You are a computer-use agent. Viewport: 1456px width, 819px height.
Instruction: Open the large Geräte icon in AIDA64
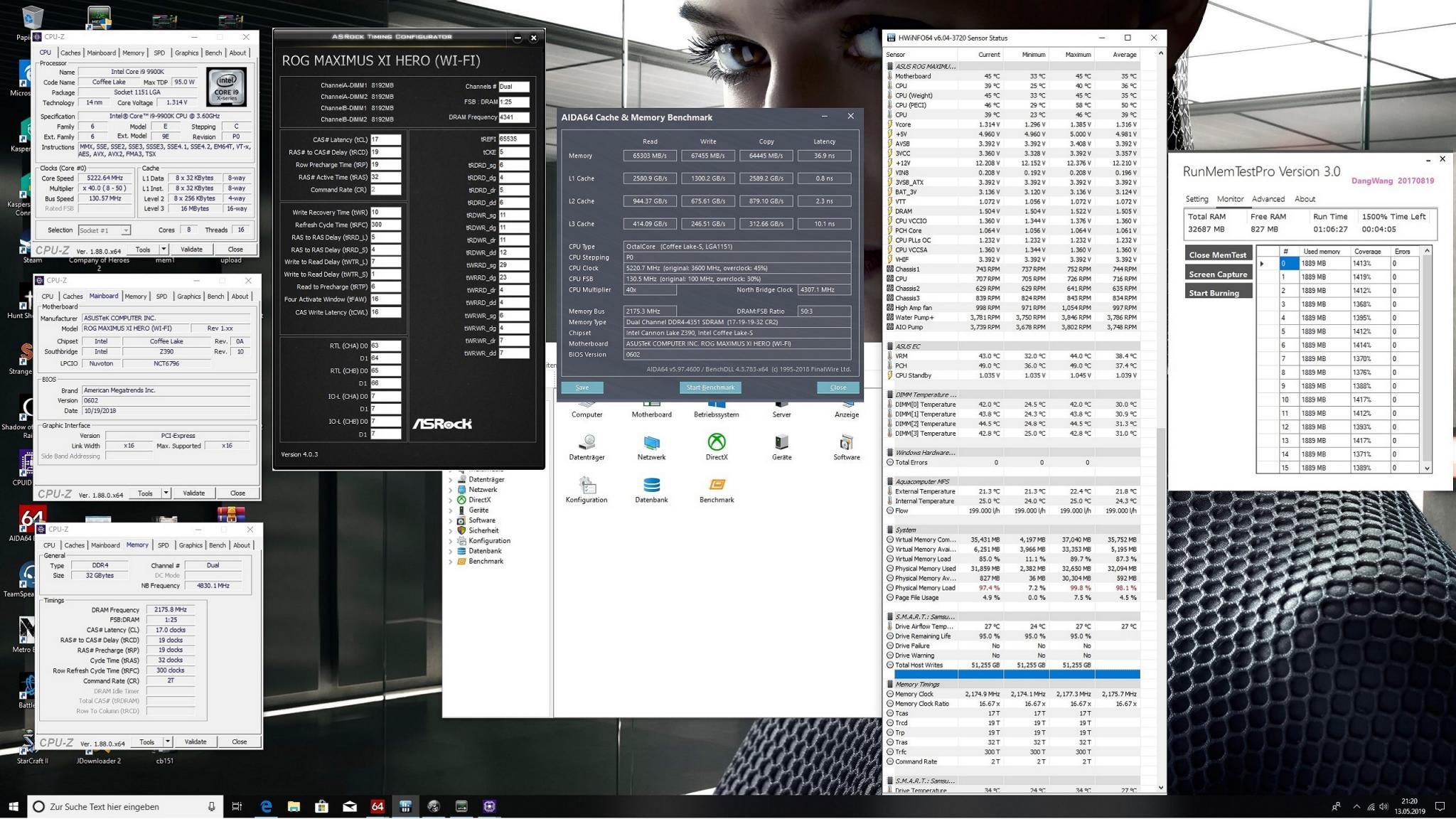pyautogui.click(x=781, y=442)
